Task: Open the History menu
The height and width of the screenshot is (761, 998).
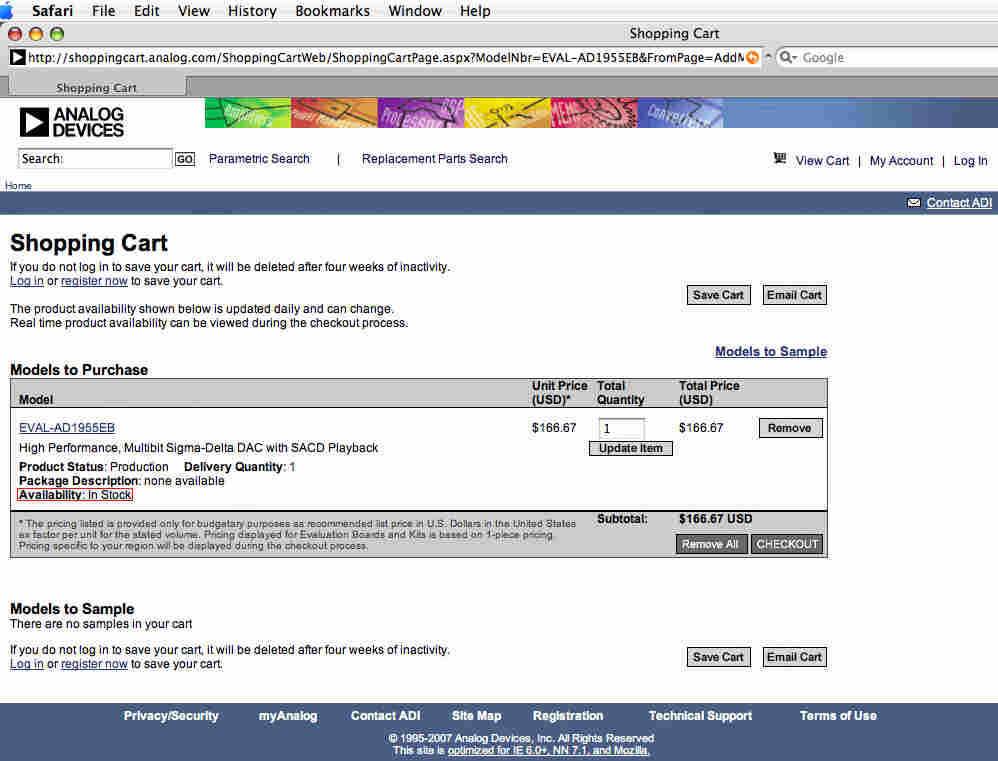Action: (252, 11)
